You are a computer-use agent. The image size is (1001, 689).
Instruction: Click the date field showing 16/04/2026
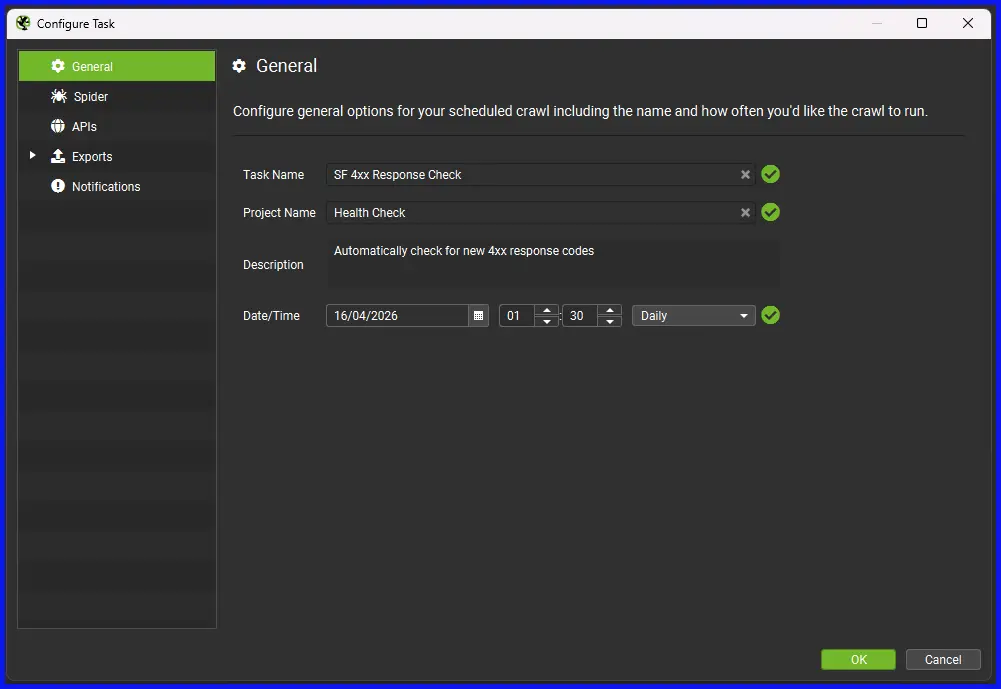(397, 315)
